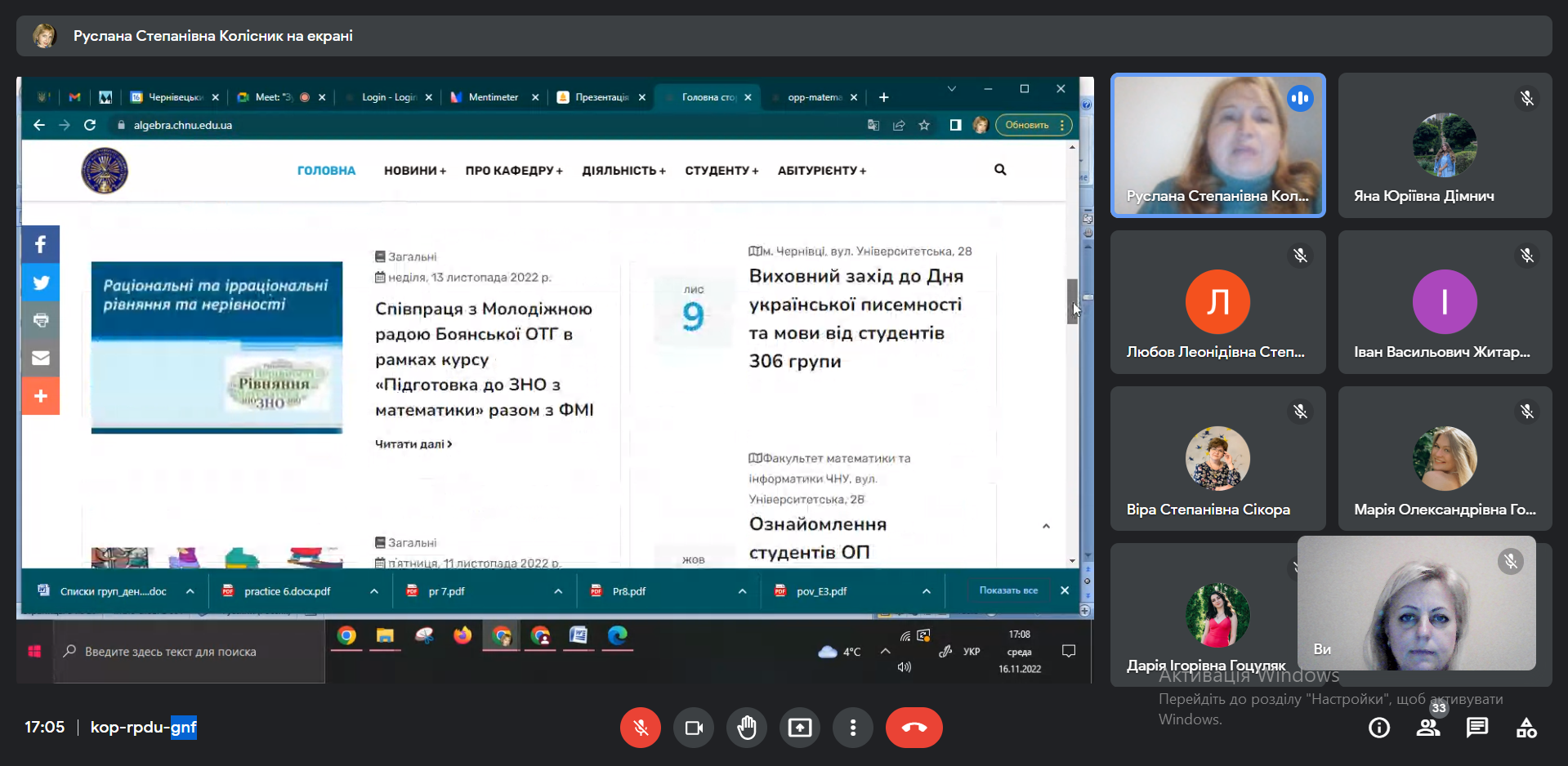Select Любов Леонідівна participant tile
1568x766 pixels.
1217,302
